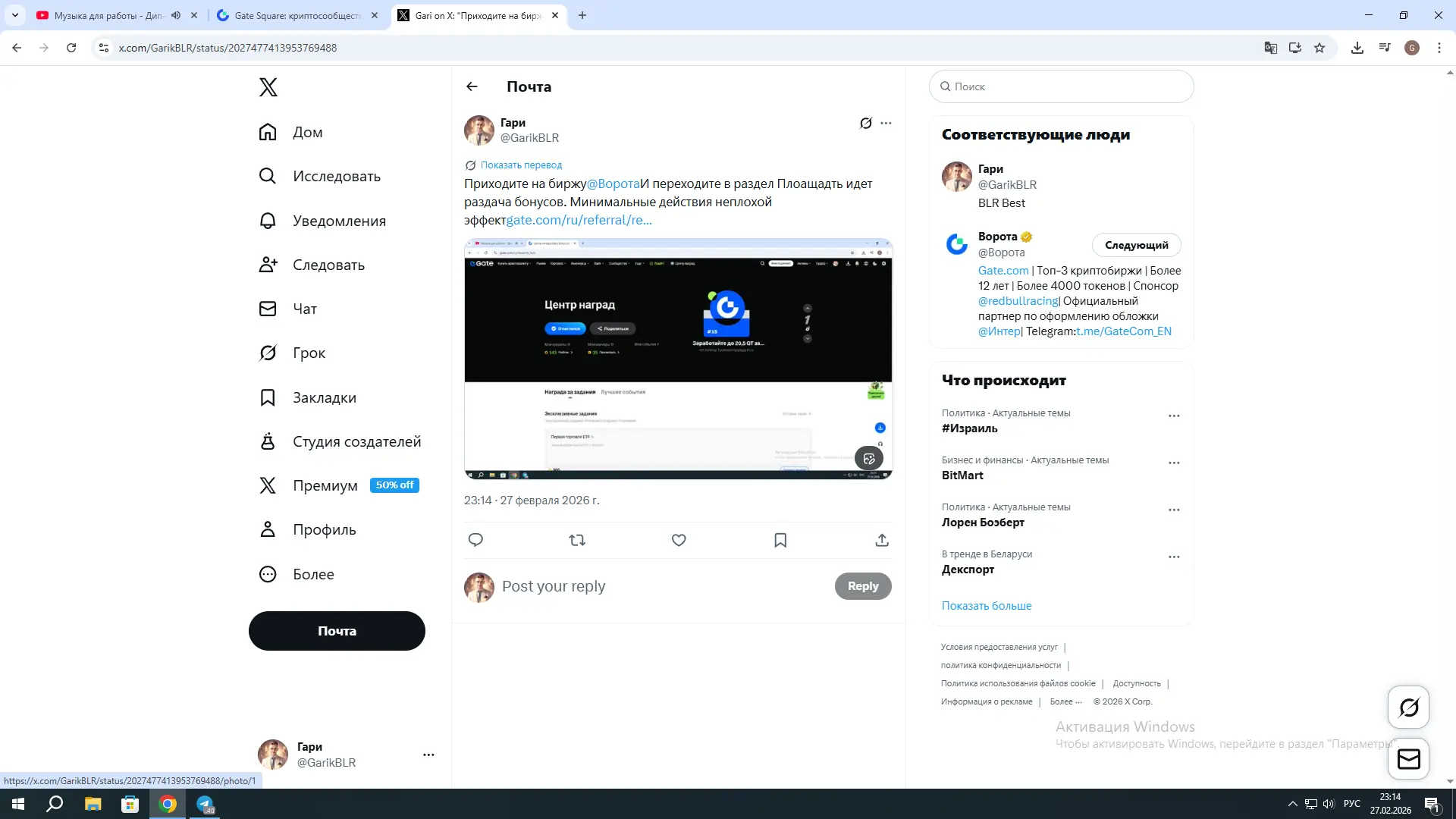Viewport: 1456px width, 819px height.
Task: Toggle bookmark star in address bar
Action: click(1319, 48)
